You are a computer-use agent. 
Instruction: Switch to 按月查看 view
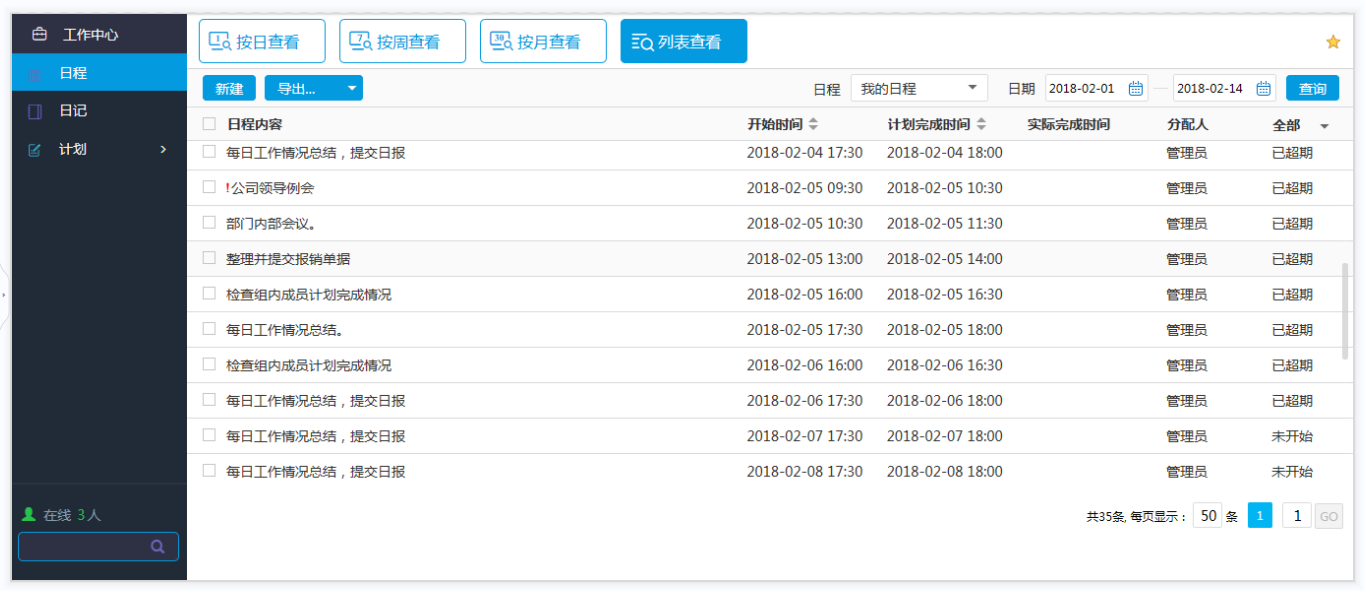(x=543, y=42)
